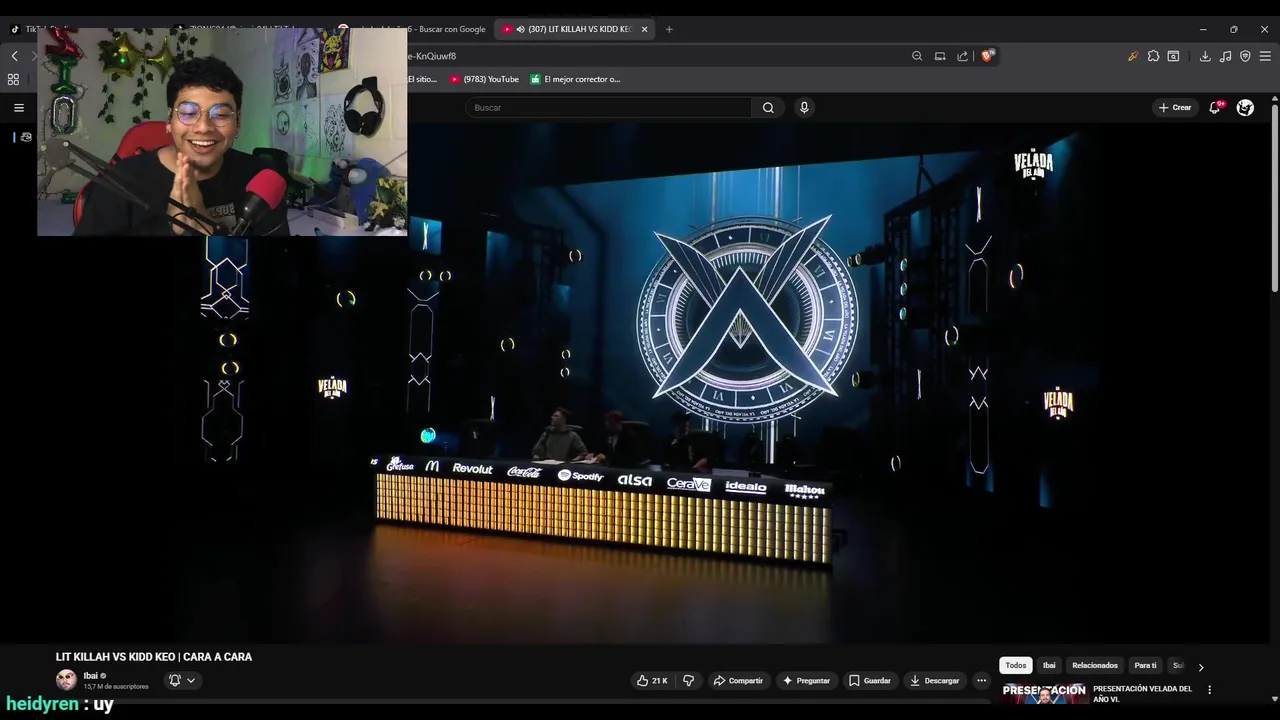Open the browser main menu icon
1280x720 pixels.
point(1265,56)
